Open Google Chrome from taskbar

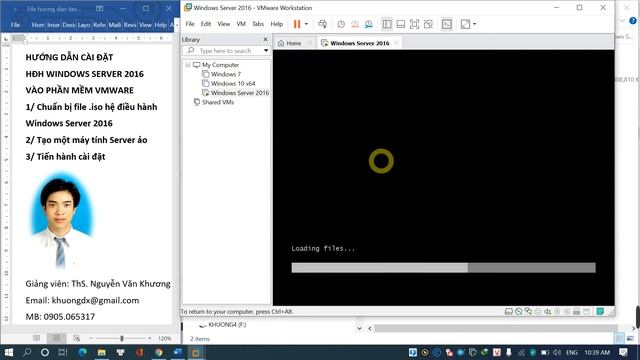point(158,352)
